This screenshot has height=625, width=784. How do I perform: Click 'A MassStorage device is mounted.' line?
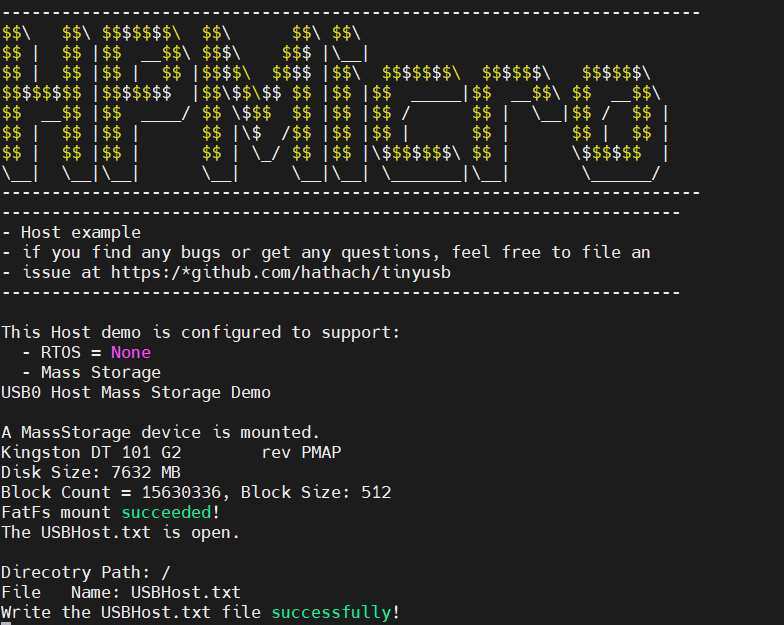pyautogui.click(x=160, y=432)
